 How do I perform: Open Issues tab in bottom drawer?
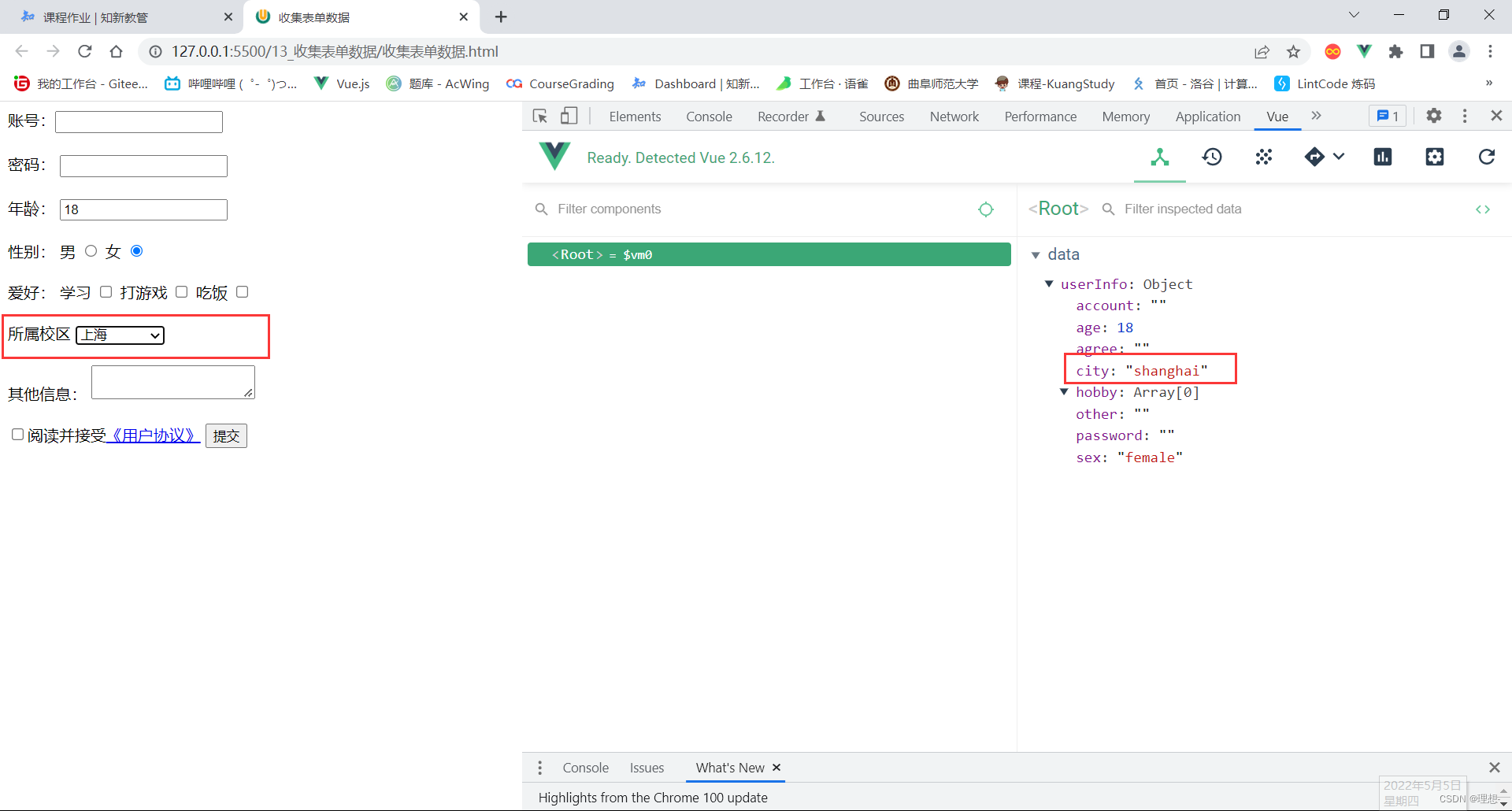point(647,768)
